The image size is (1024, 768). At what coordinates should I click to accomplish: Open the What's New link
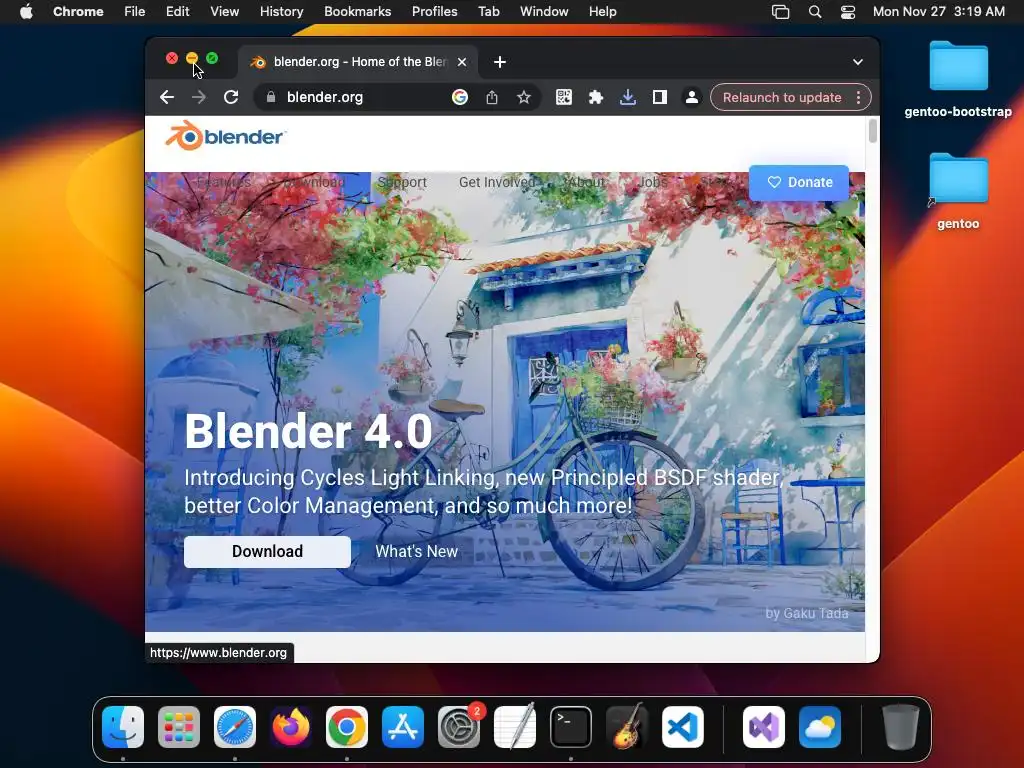[417, 552]
